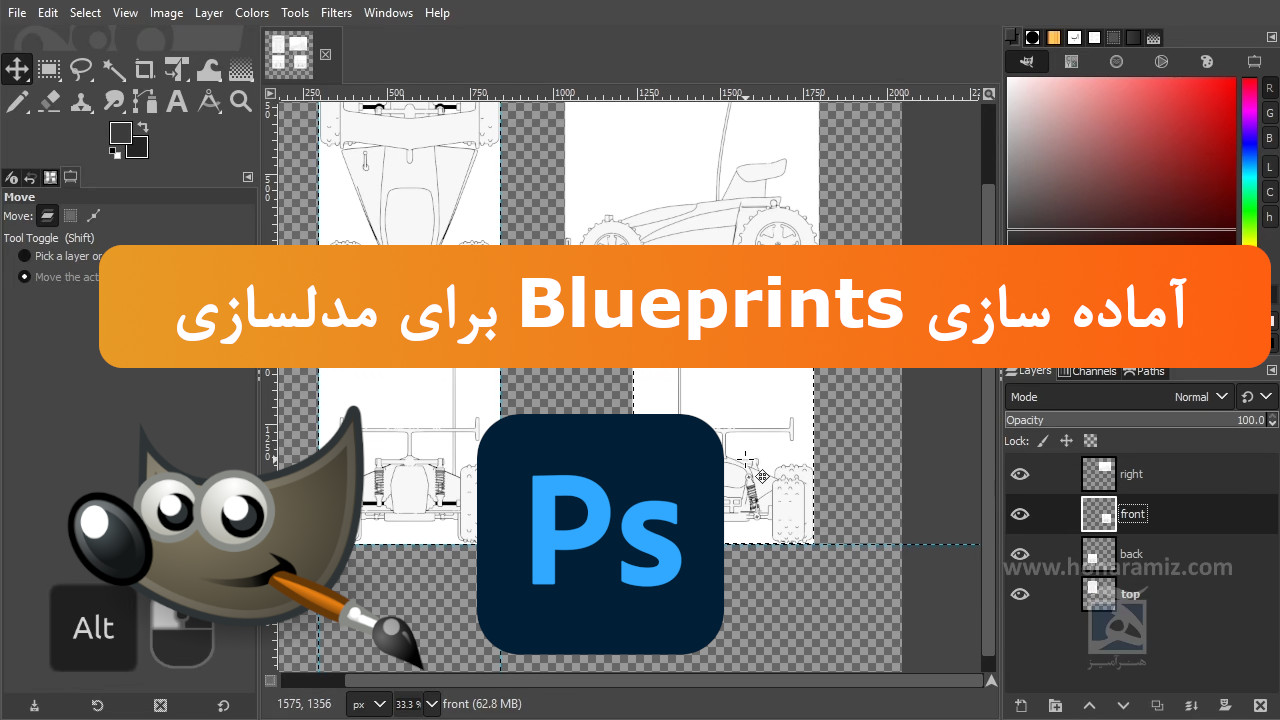The width and height of the screenshot is (1280, 720).
Task: Open the layer Mode Normal dropdown
Action: coord(1120,397)
